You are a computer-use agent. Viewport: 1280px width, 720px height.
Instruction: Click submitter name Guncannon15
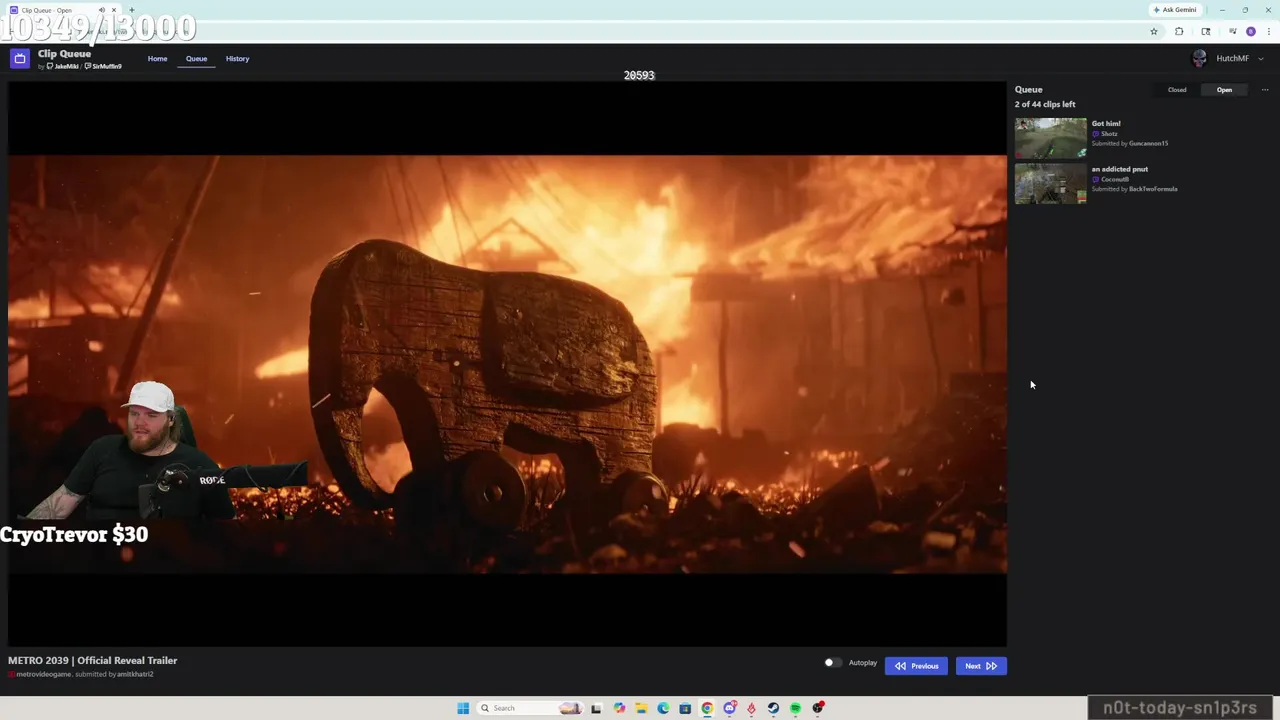point(1148,144)
